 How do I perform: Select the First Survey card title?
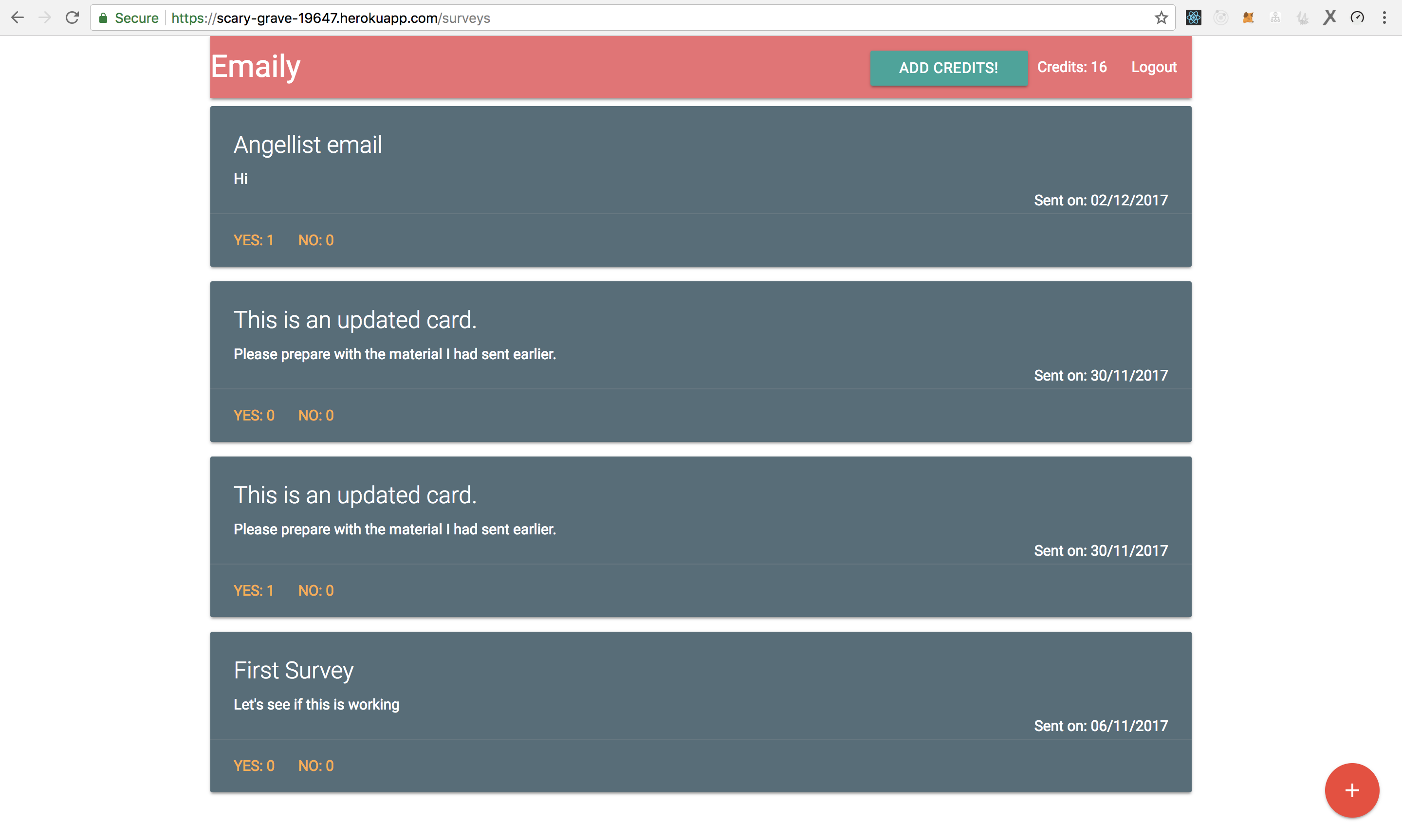click(293, 670)
